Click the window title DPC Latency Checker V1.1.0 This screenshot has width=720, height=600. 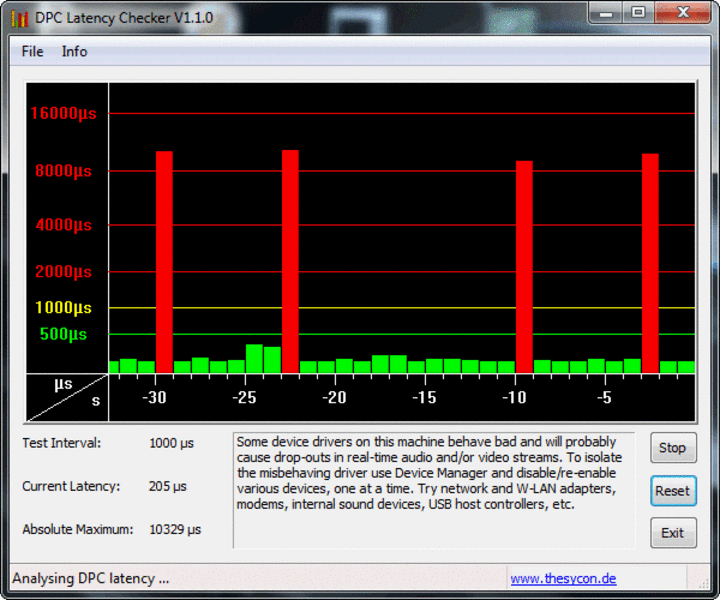[124, 18]
